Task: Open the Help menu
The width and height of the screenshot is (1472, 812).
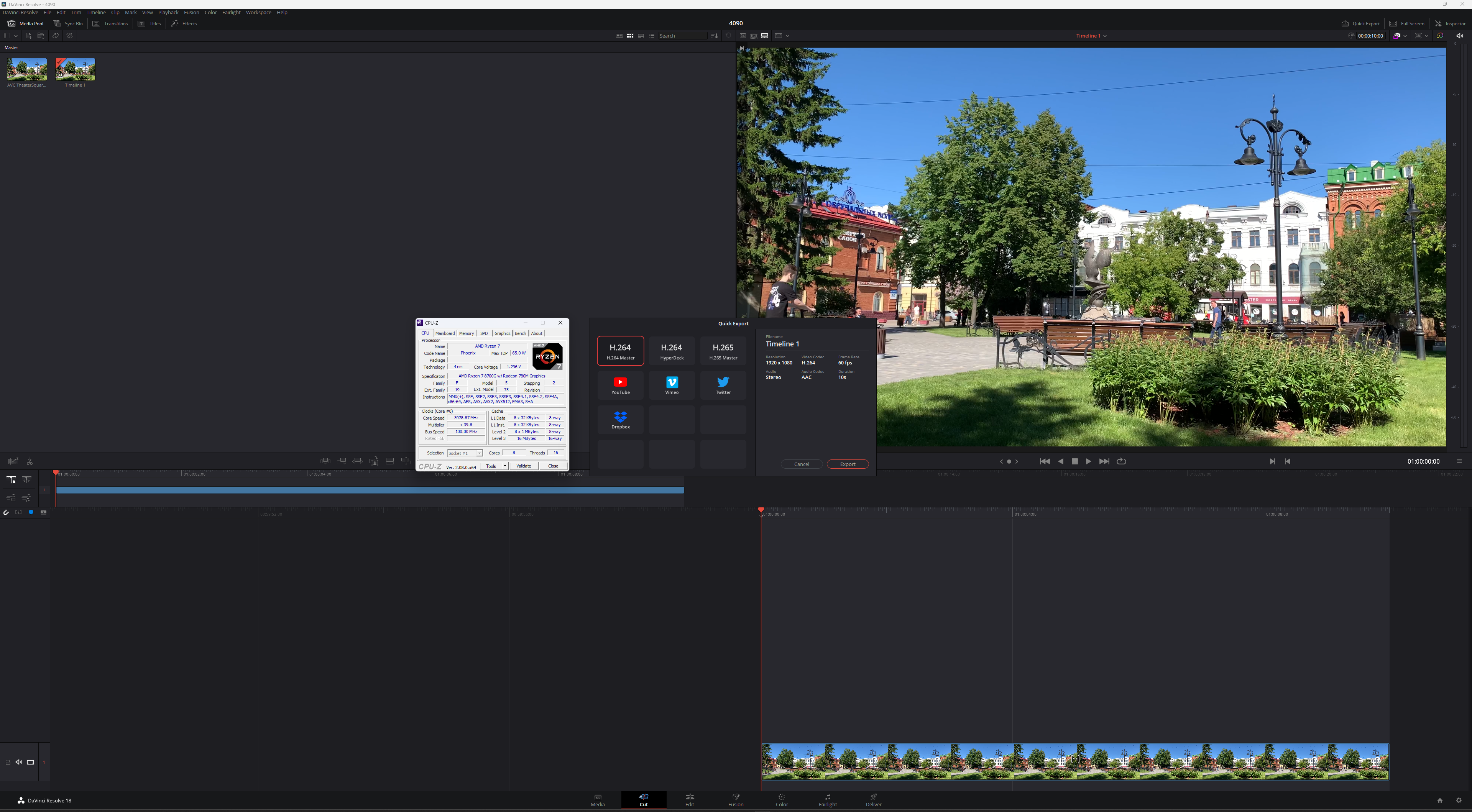Action: pyautogui.click(x=282, y=12)
